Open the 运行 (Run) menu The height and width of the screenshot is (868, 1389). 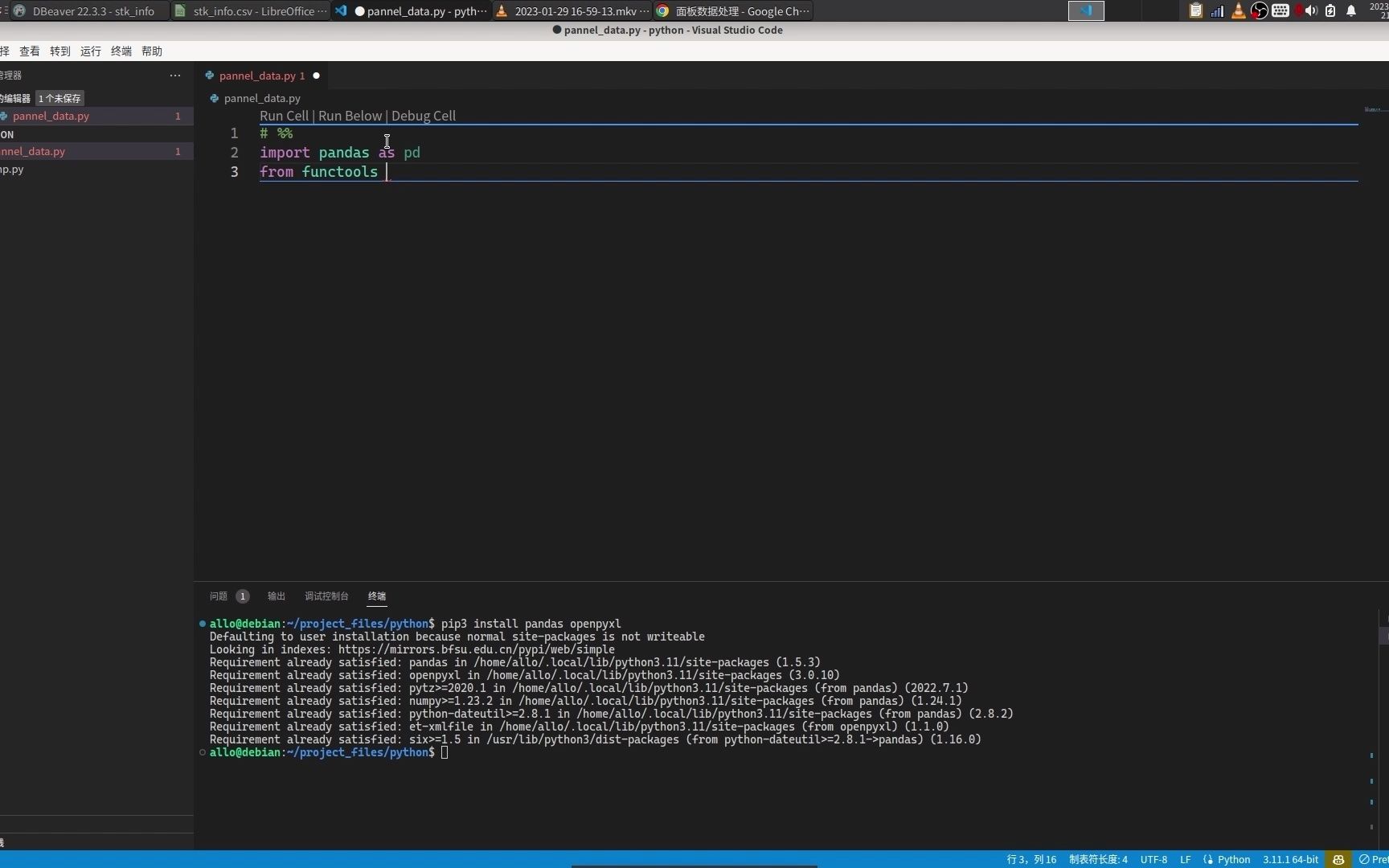coord(91,51)
